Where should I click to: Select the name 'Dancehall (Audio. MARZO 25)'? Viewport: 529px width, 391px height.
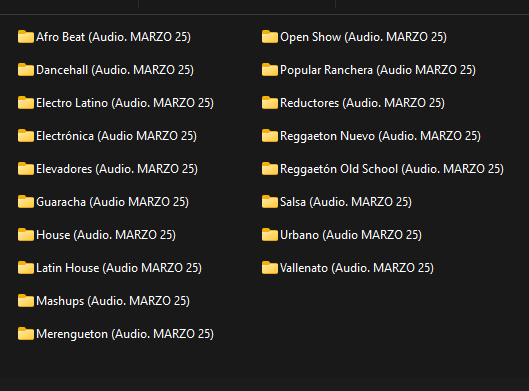[115, 70]
